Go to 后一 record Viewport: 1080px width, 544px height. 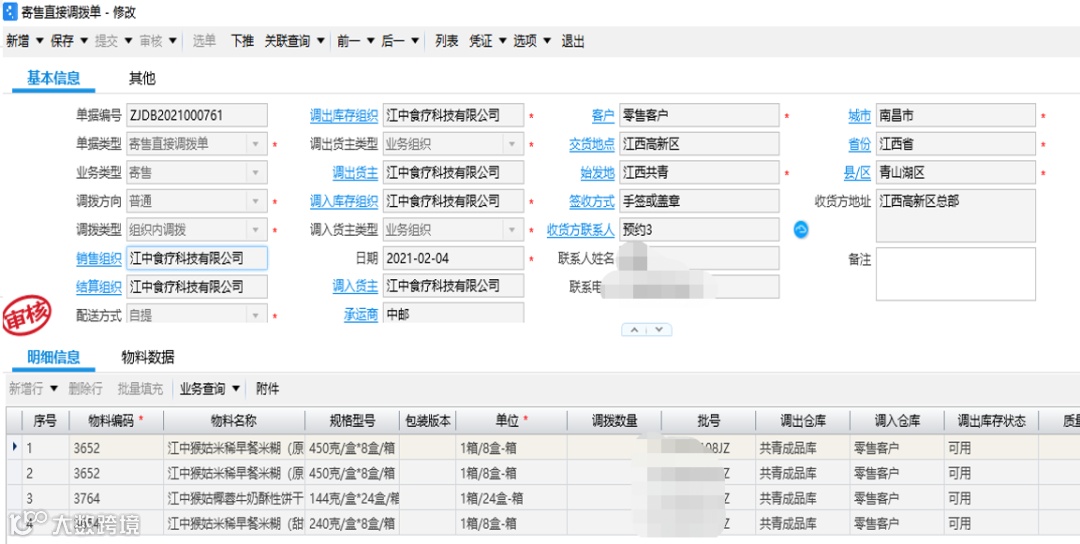pyautogui.click(x=393, y=41)
